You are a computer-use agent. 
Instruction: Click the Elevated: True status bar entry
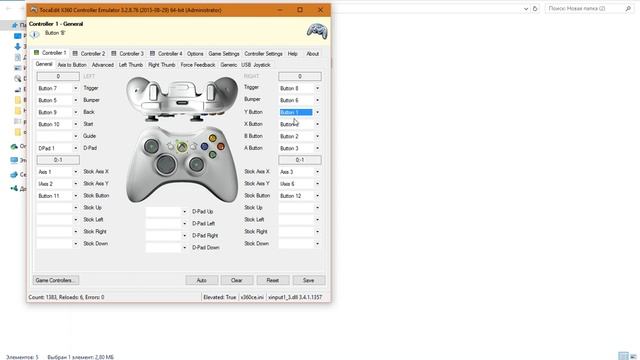(220, 297)
